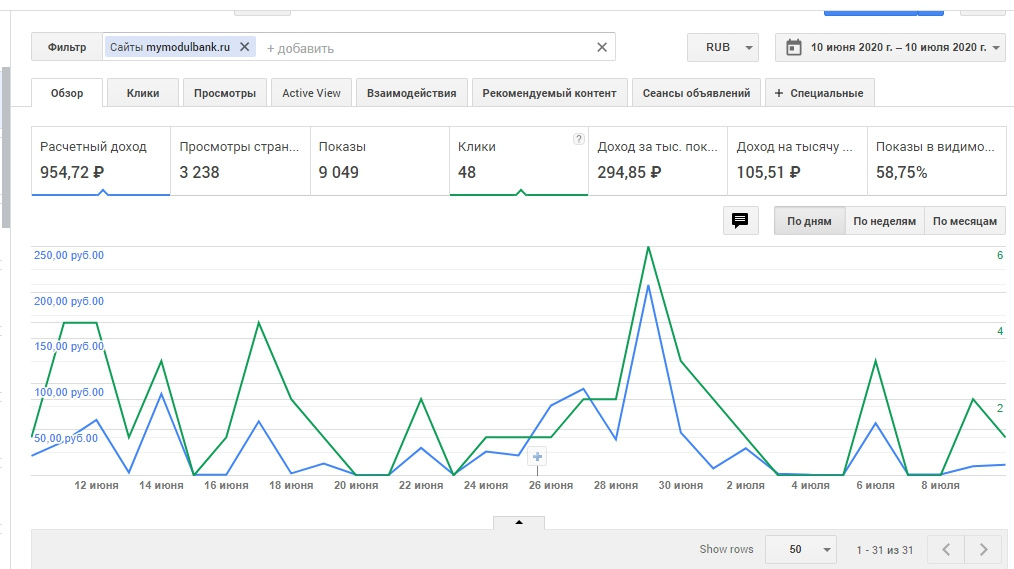This screenshot has height=569, width=1014.
Task: Open the Show rows 50 dropdown
Action: pyautogui.click(x=800, y=549)
